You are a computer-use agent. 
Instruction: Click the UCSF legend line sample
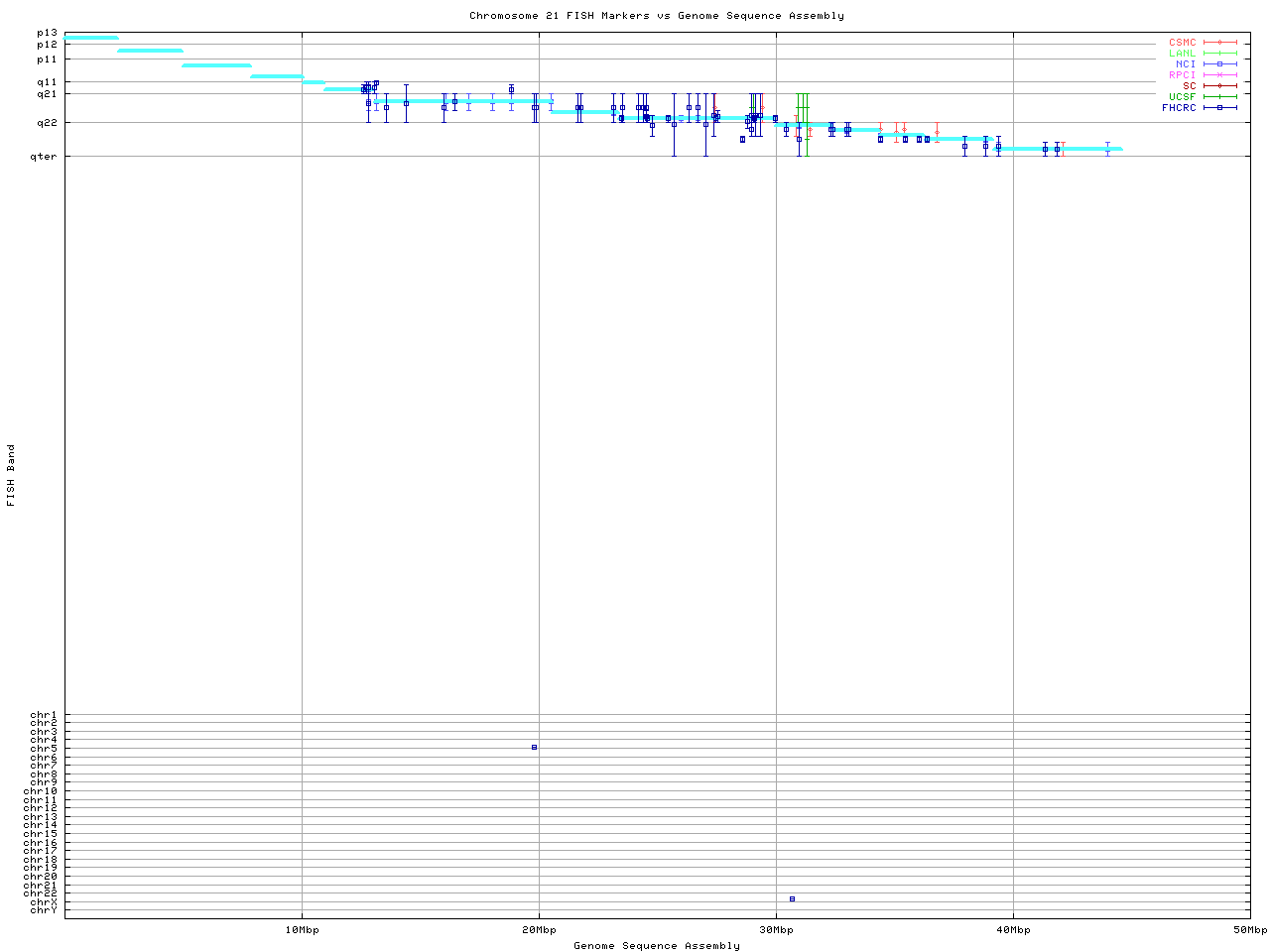[x=1219, y=97]
